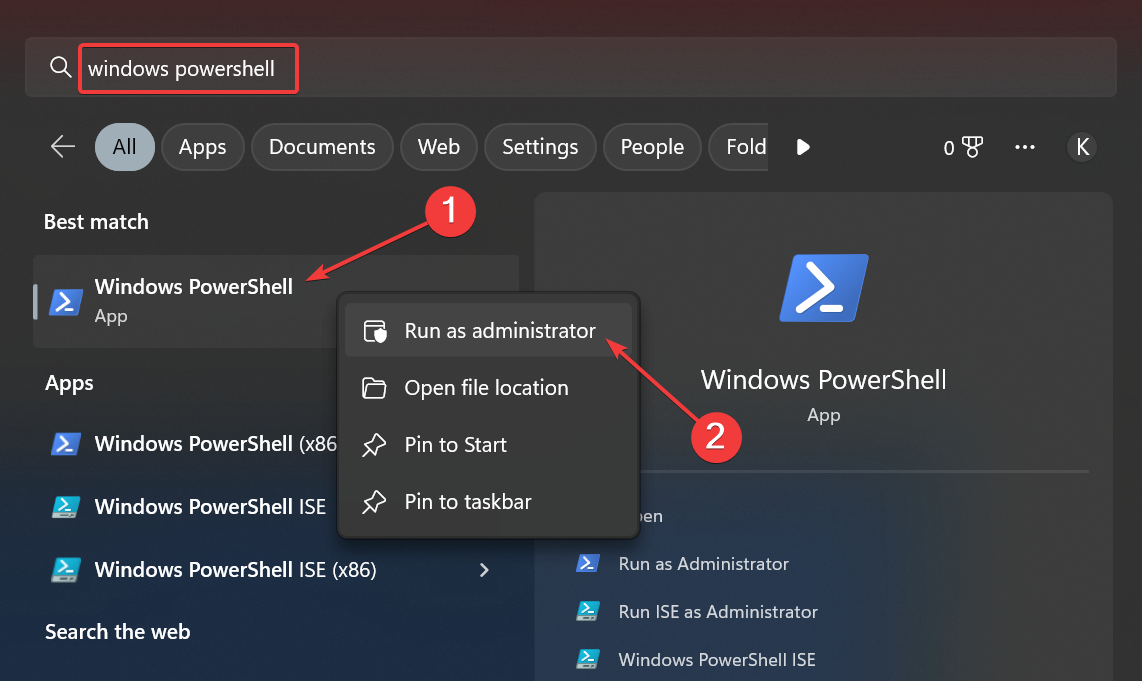Click inside the windows powershell search box
Image resolution: width=1142 pixels, height=681 pixels.
coord(188,68)
